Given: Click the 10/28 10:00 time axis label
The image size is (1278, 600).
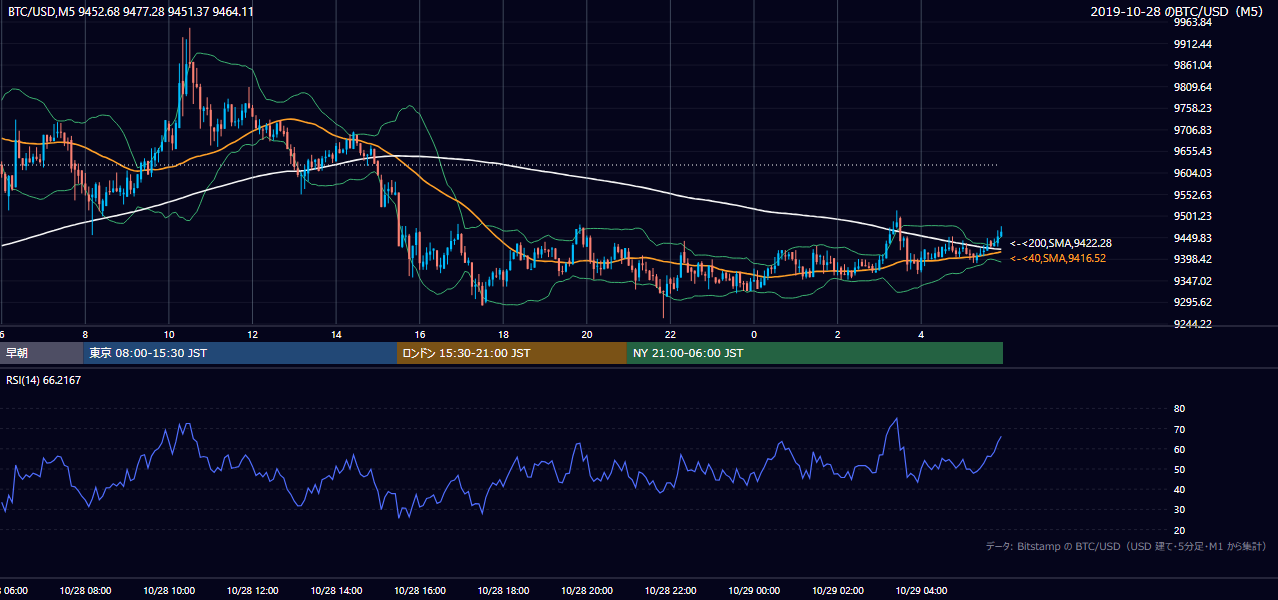Looking at the screenshot, I should tap(169, 591).
